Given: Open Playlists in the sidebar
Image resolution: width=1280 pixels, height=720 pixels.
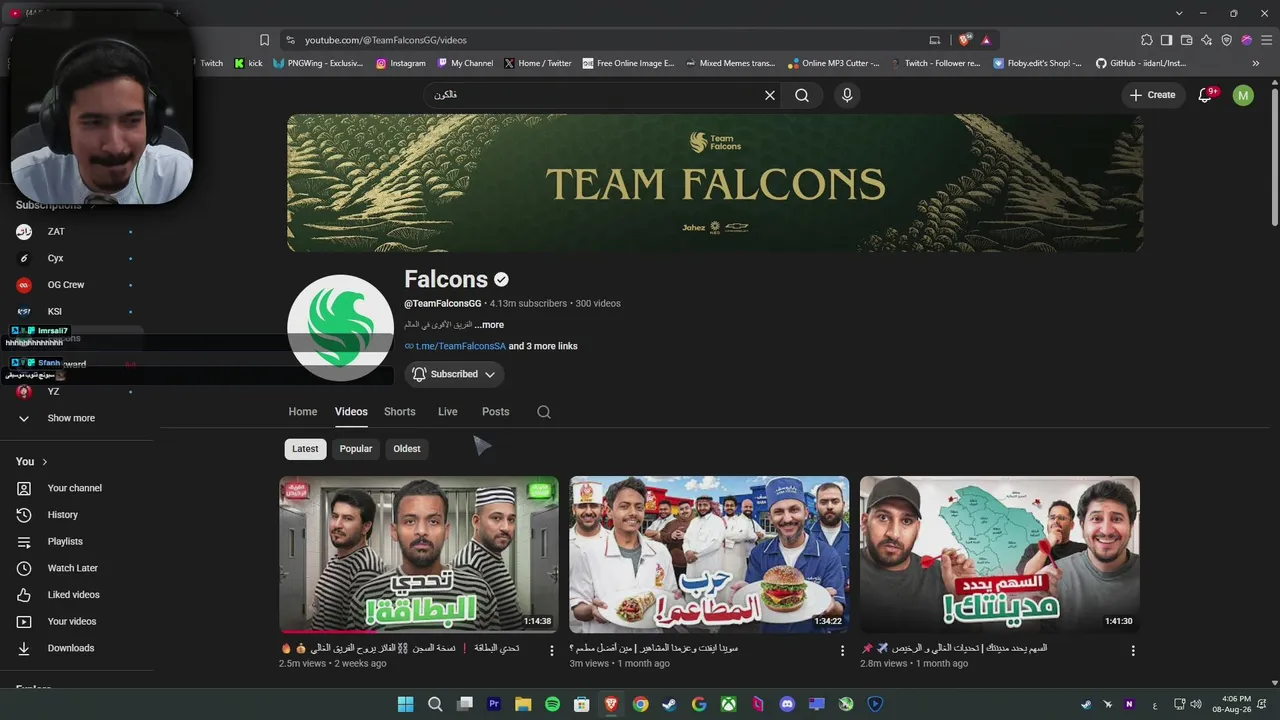Looking at the screenshot, I should click(x=65, y=541).
